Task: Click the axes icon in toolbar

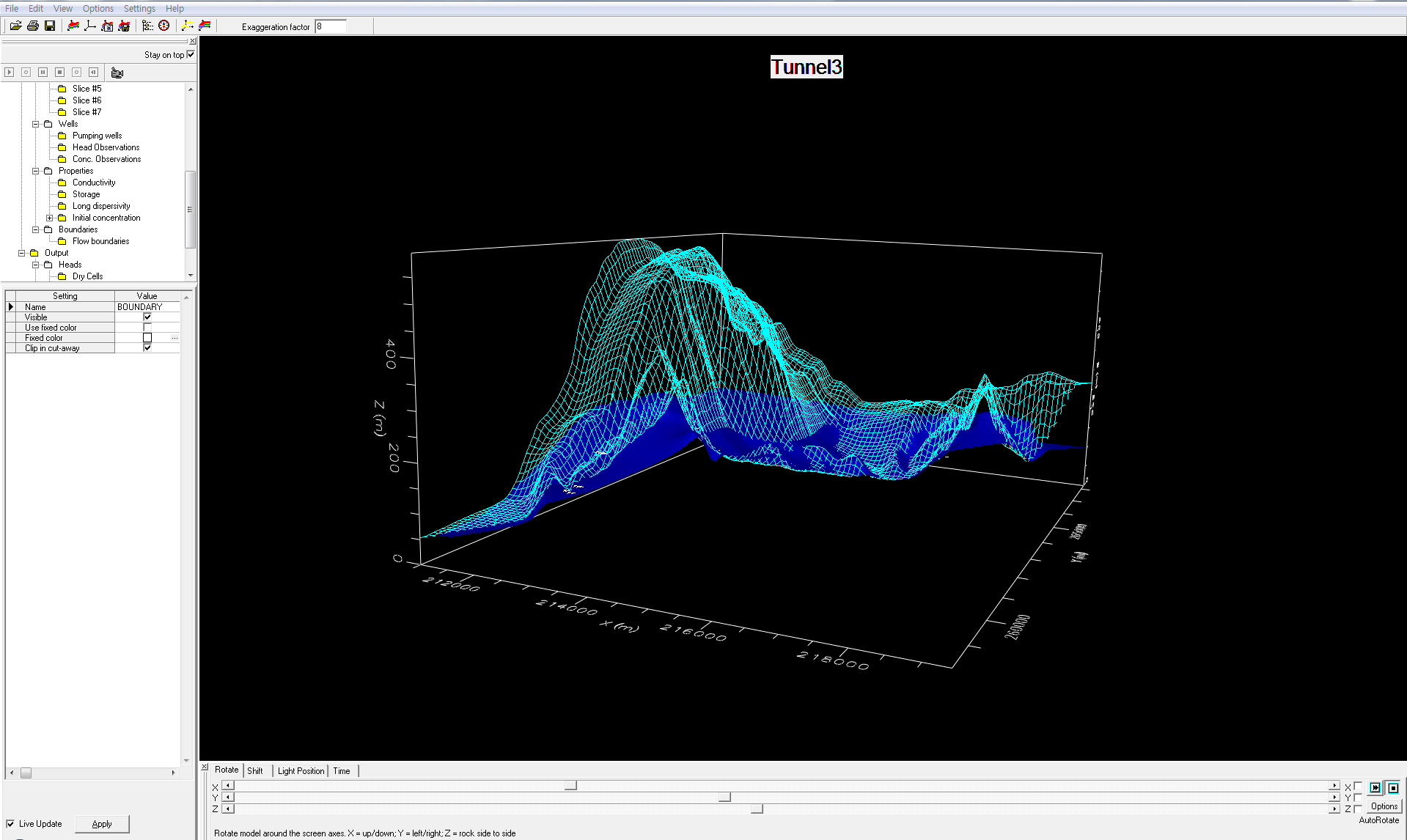Action: [x=90, y=26]
